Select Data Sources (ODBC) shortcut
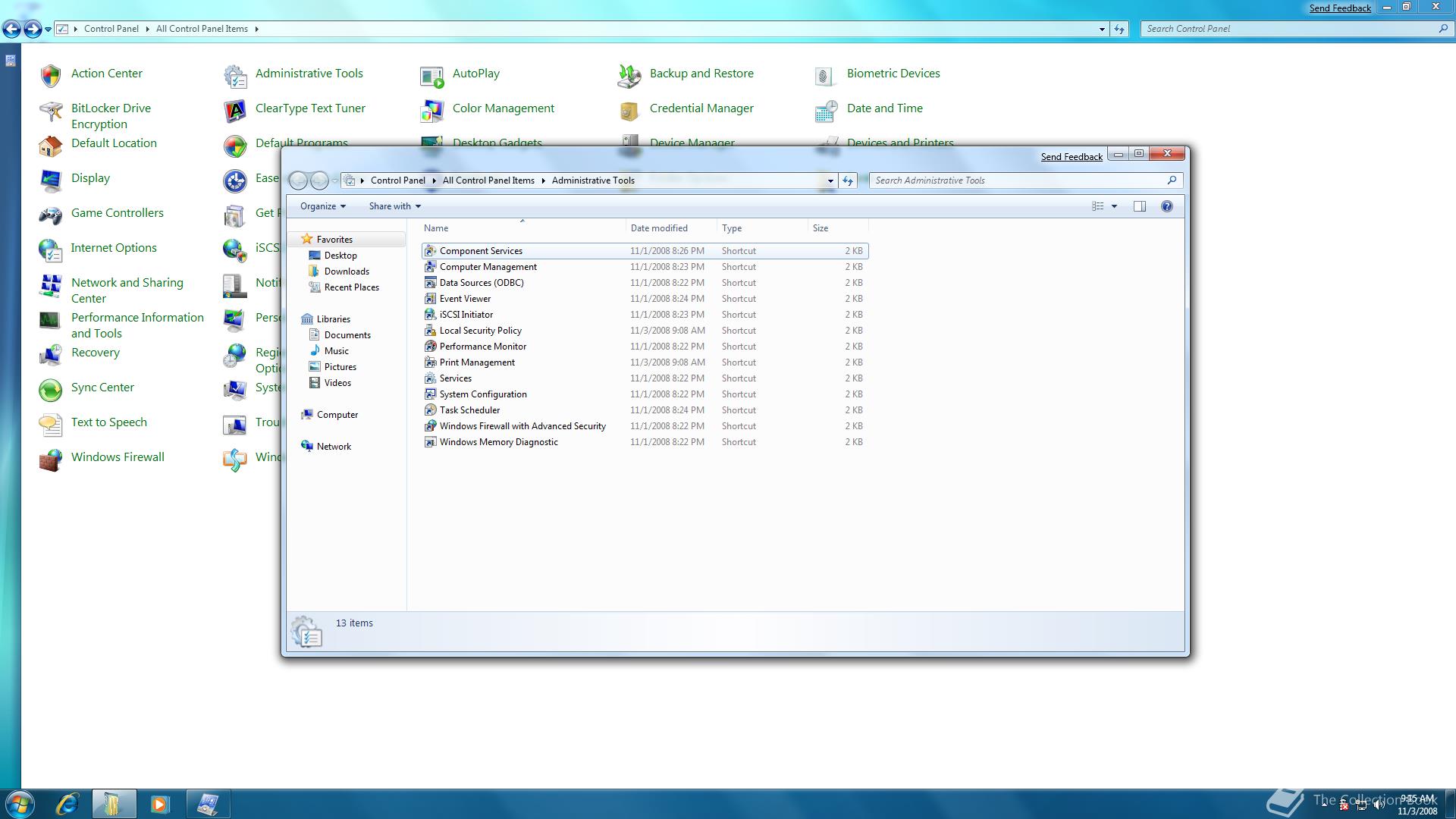 click(645, 283)
